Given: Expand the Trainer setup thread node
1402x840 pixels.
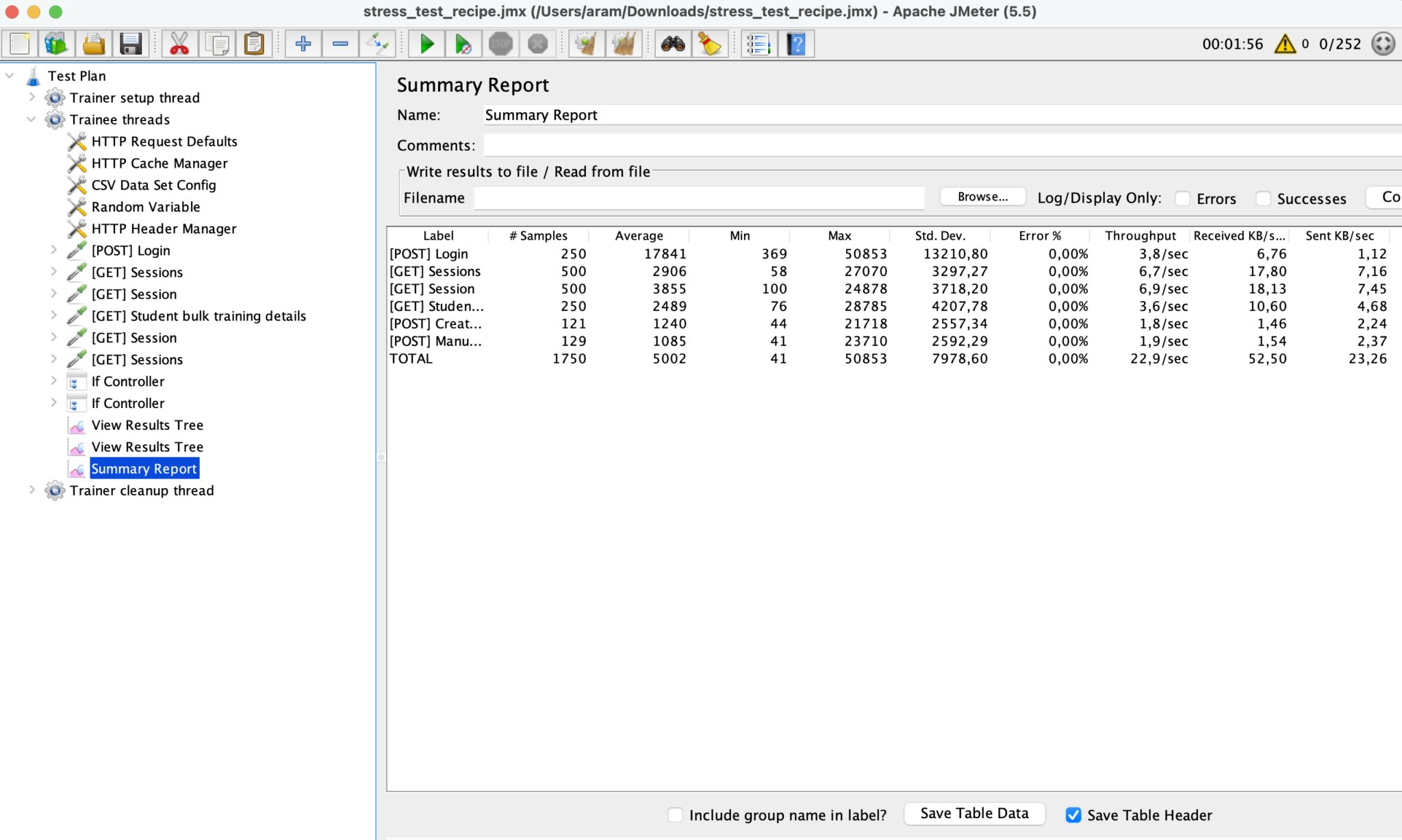Looking at the screenshot, I should click(31, 97).
